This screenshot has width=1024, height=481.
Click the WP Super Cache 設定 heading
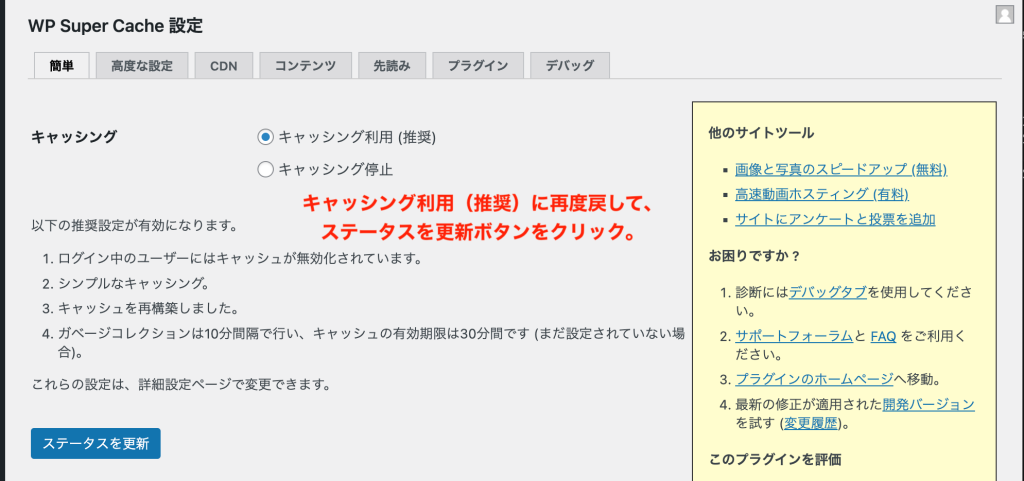pos(116,26)
